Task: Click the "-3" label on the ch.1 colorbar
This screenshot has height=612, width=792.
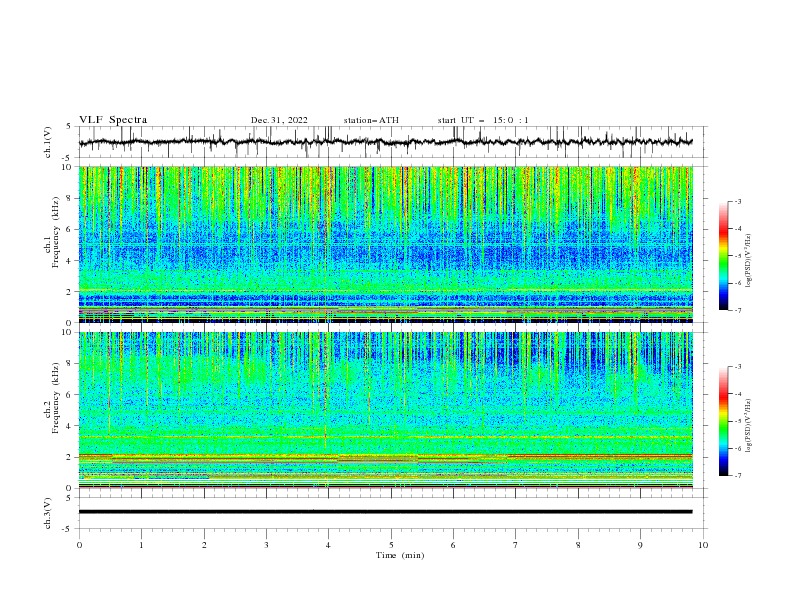Action: (x=737, y=201)
